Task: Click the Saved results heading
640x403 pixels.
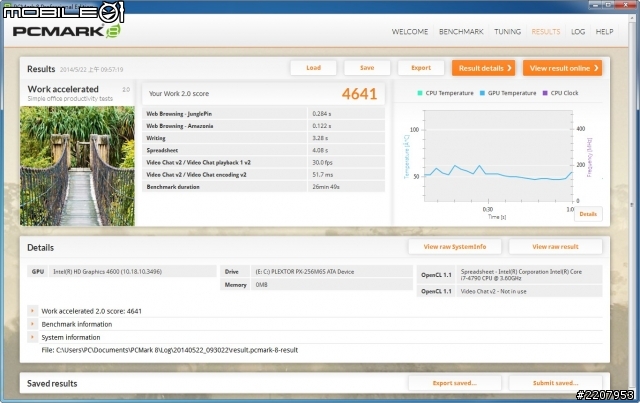Action: [52, 383]
